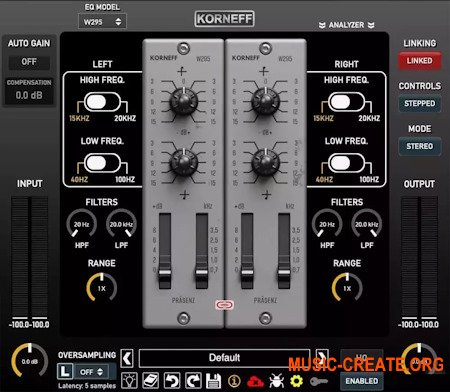Toggle the right Low Freq. 40Hz/100Hz switch
Image resolution: width=450 pixels, height=392 pixels.
point(347,163)
